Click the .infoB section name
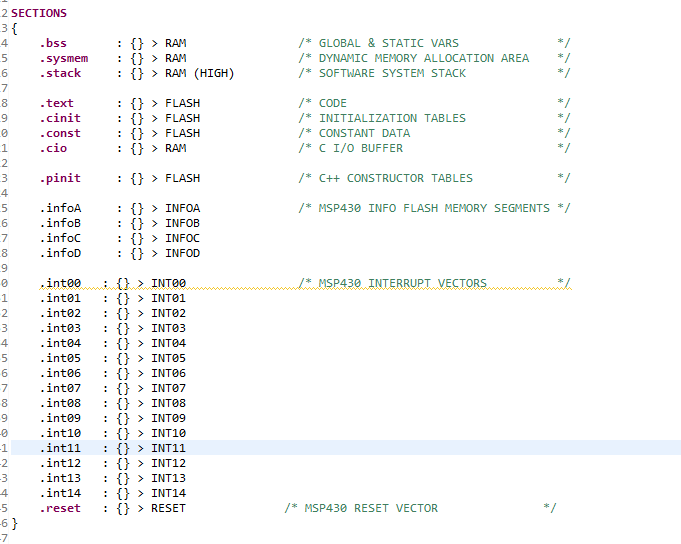681x544 pixels. pyautogui.click(x=60, y=224)
